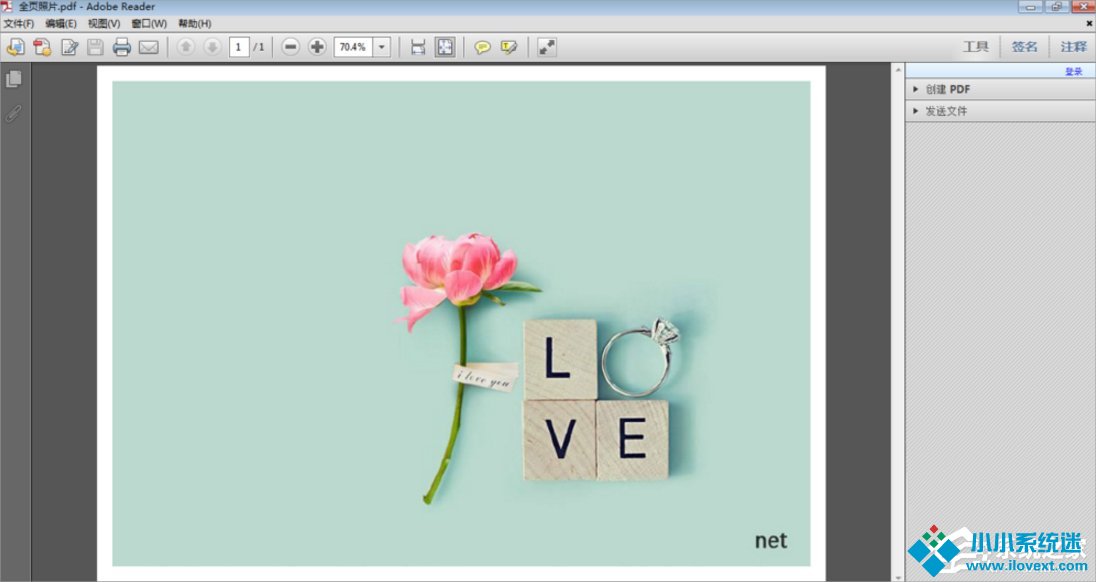The image size is (1096, 582).
Task: Click the scrollbar up arrow
Action: pos(898,70)
